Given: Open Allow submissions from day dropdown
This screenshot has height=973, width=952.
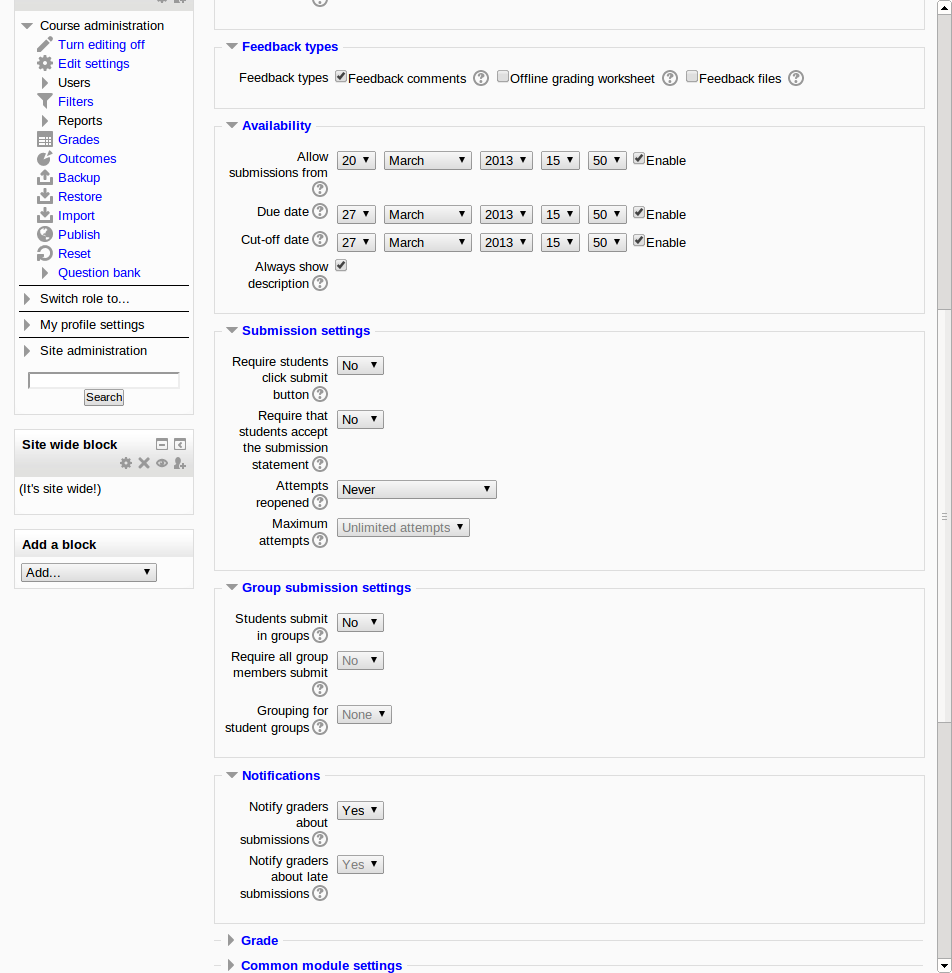Looking at the screenshot, I should (356, 161).
